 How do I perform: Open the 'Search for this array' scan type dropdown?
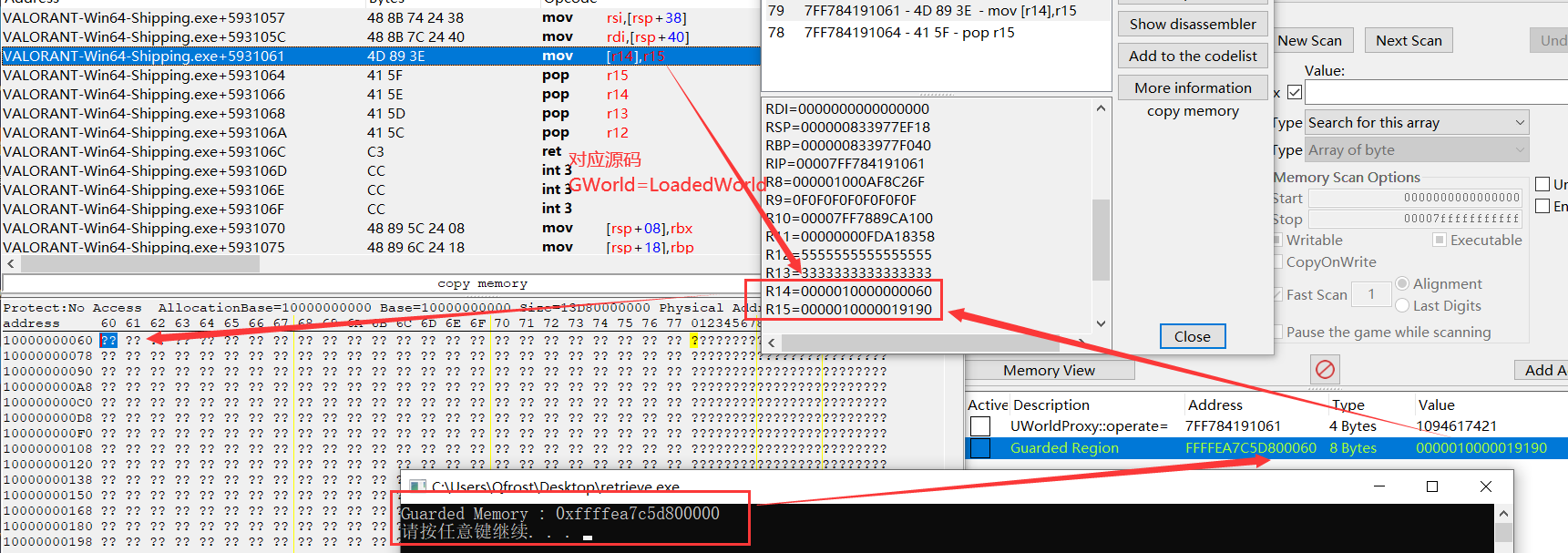(1417, 122)
